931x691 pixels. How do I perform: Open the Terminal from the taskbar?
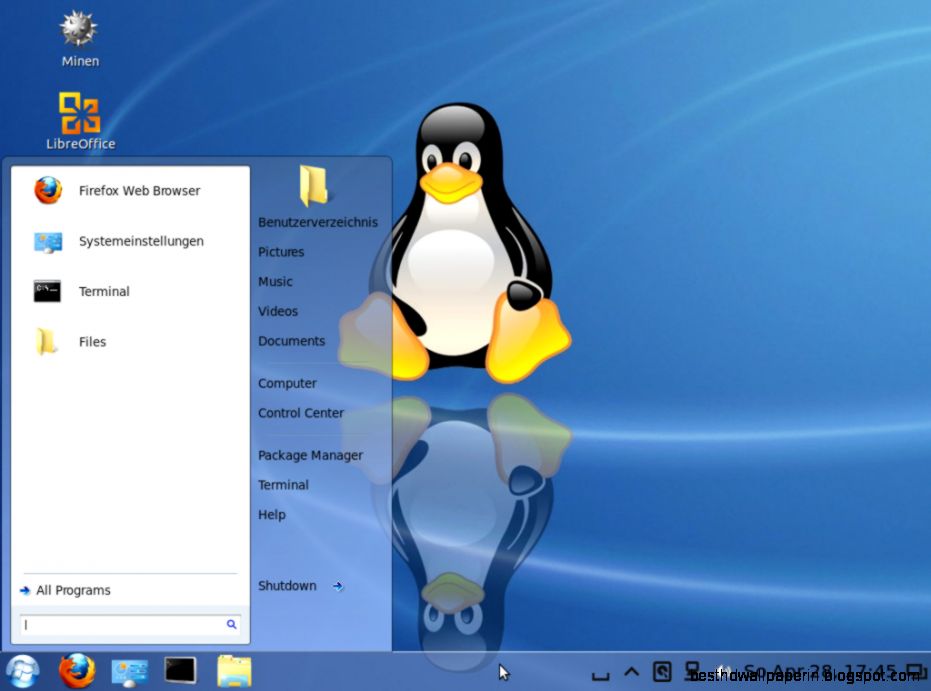click(181, 670)
